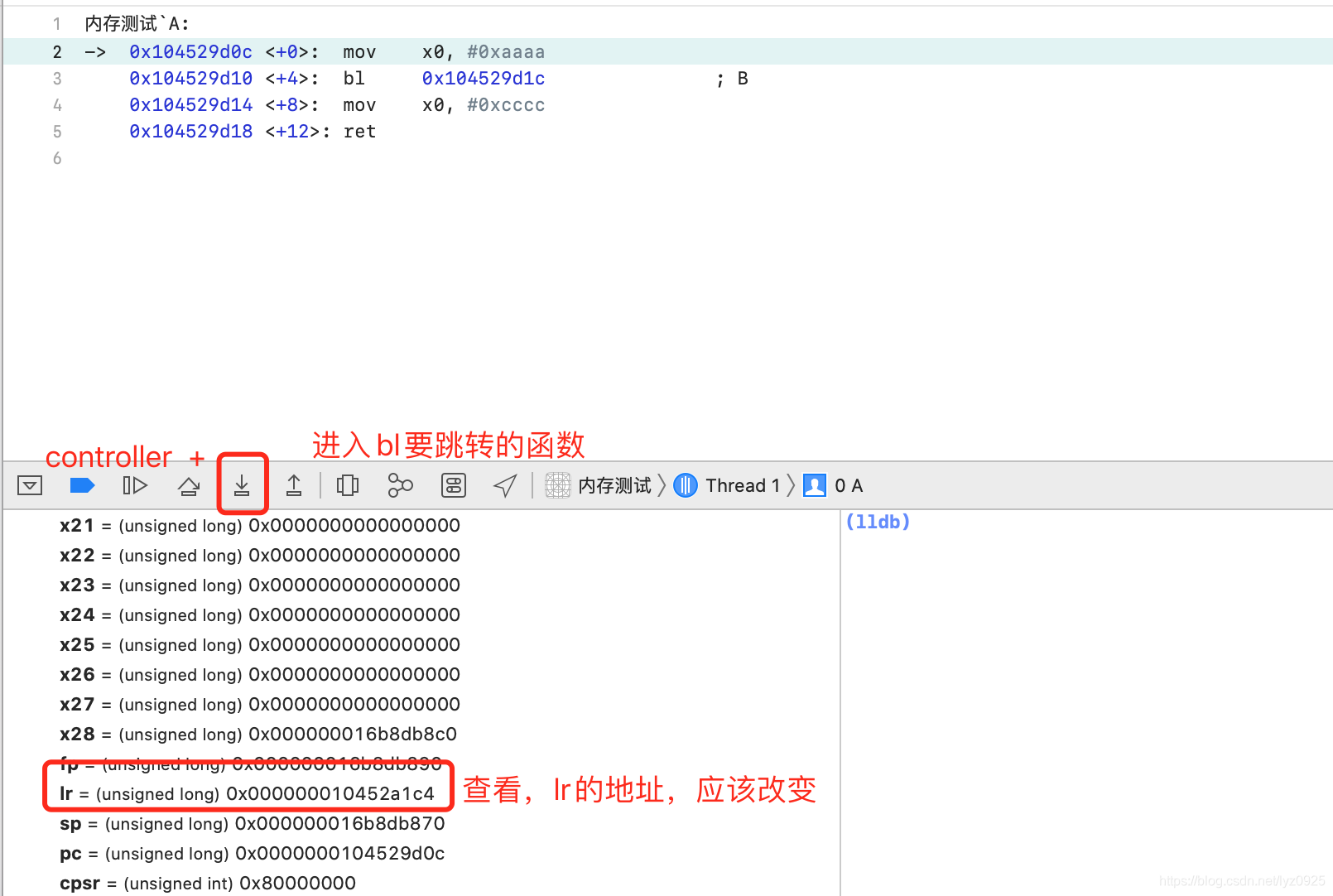Step into the bl target function
Image resolution: width=1333 pixels, height=896 pixels.
(242, 485)
